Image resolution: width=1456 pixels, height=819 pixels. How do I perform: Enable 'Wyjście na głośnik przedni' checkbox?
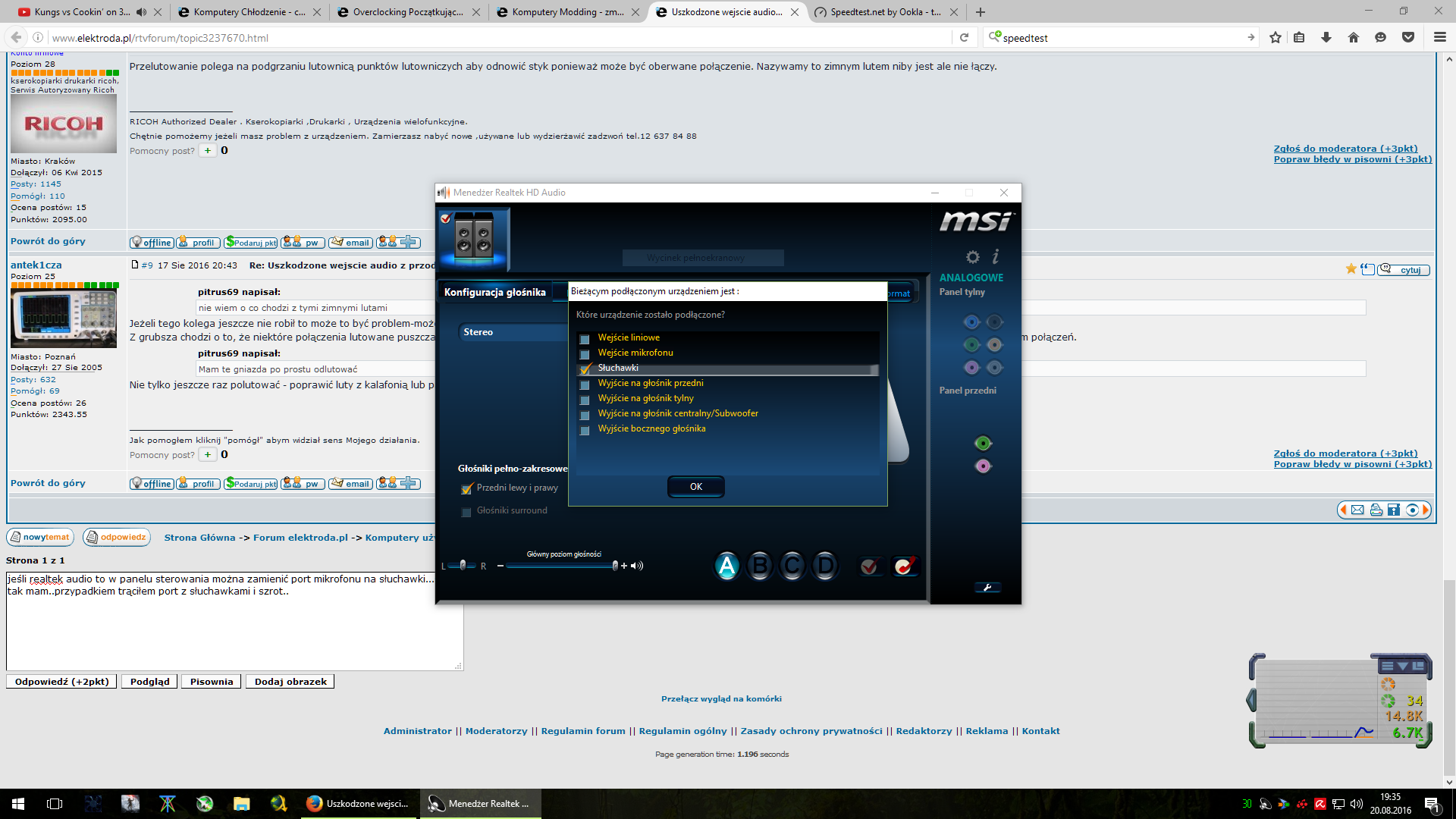pos(585,384)
